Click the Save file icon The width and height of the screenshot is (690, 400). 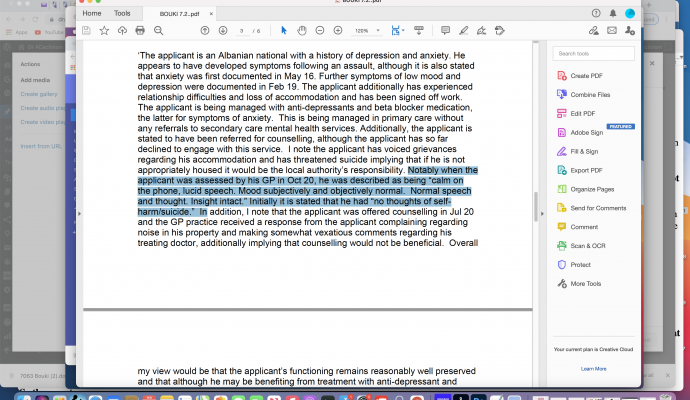[87, 31]
